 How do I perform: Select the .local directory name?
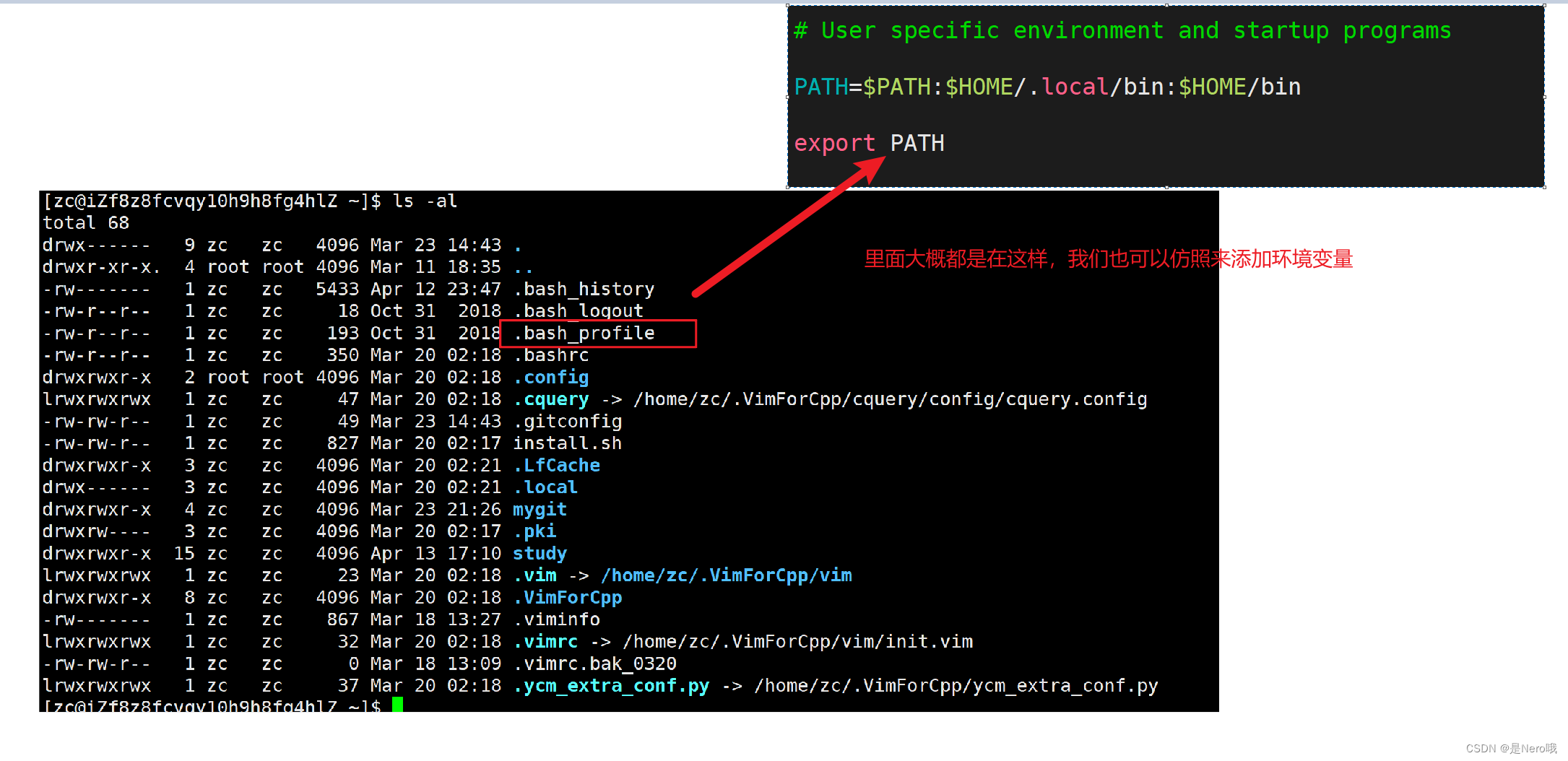[545, 487]
